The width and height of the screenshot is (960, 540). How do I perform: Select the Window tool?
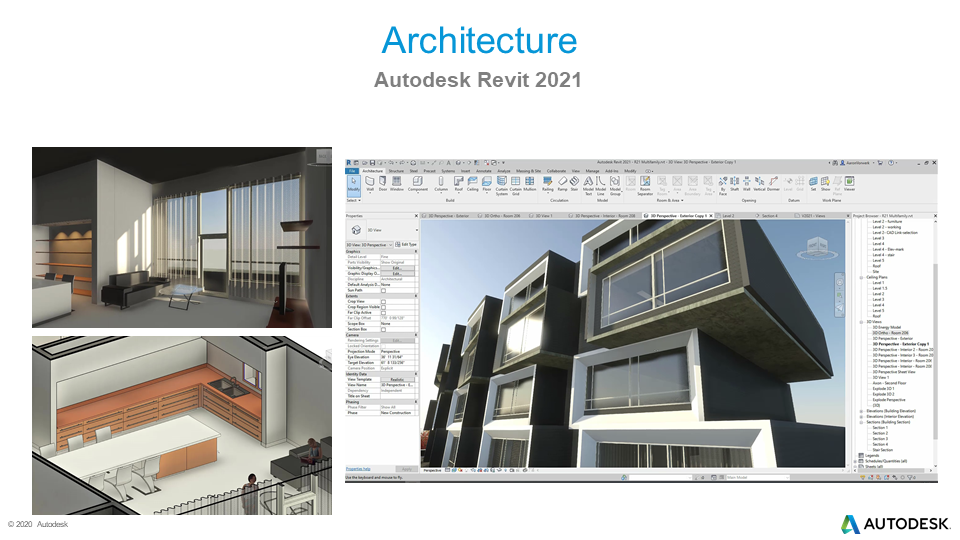coord(397,184)
